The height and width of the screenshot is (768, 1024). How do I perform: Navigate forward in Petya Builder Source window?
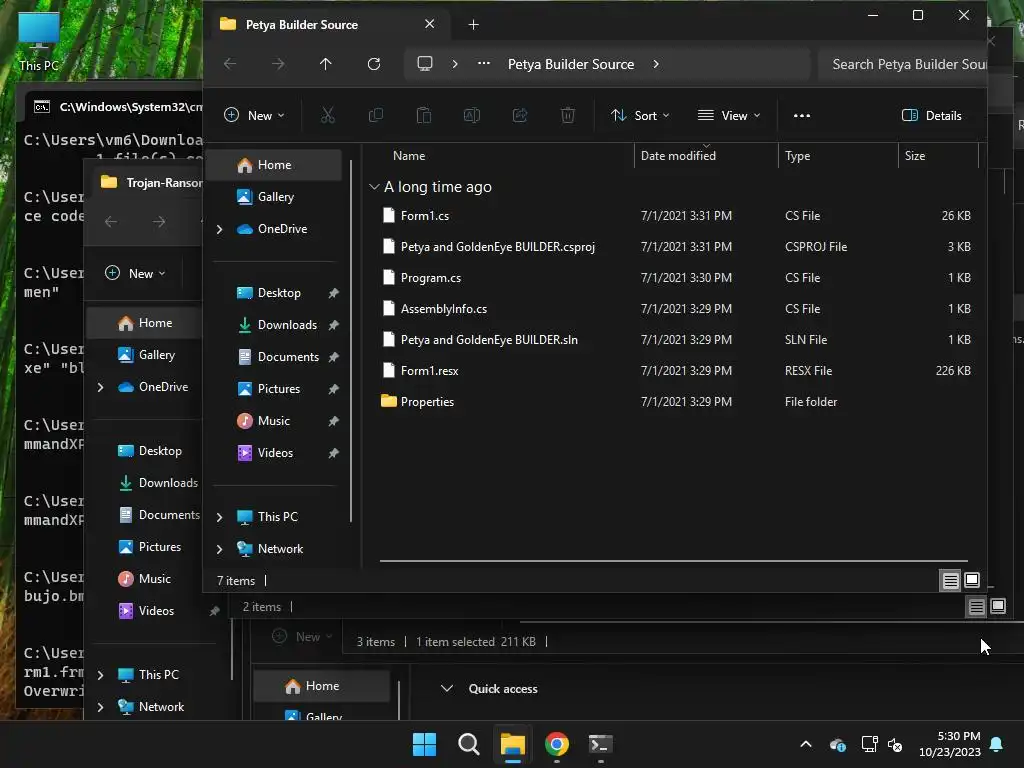click(x=278, y=64)
